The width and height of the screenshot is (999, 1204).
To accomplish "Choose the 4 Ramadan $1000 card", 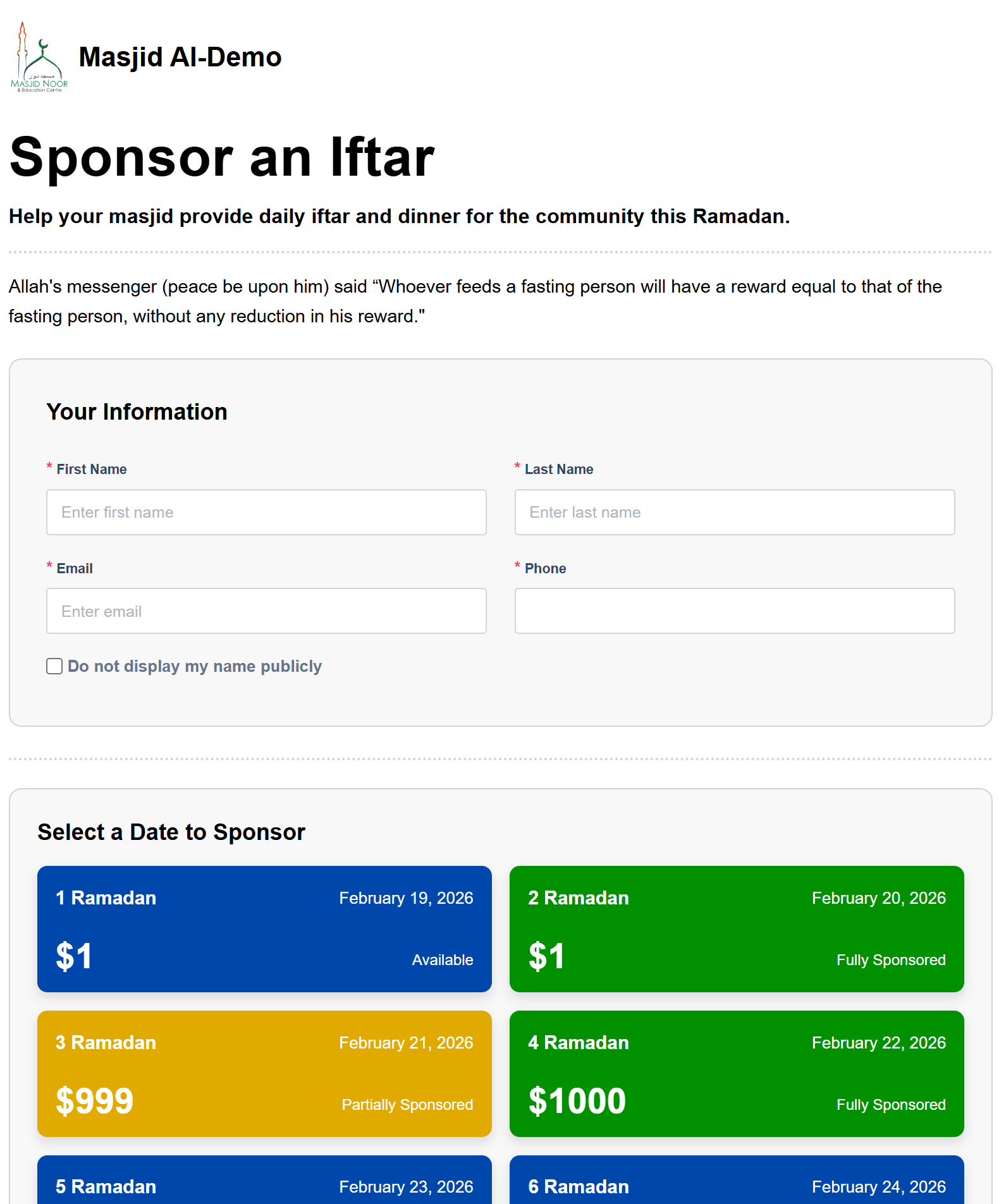I will [737, 1073].
